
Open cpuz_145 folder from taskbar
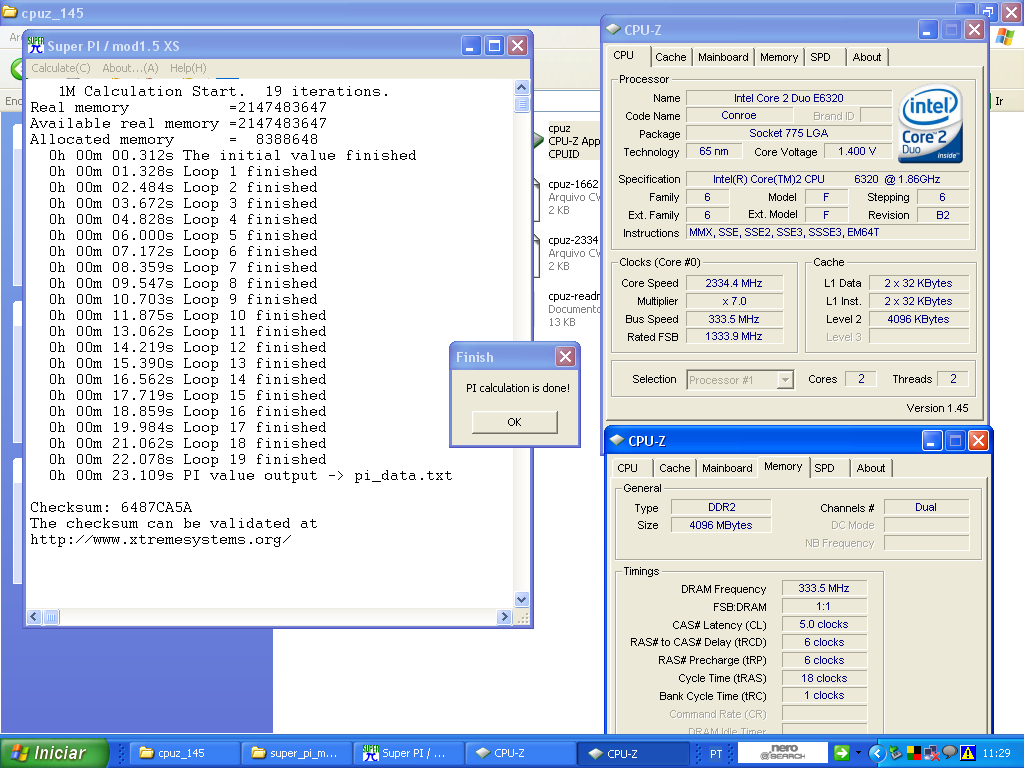click(x=184, y=753)
